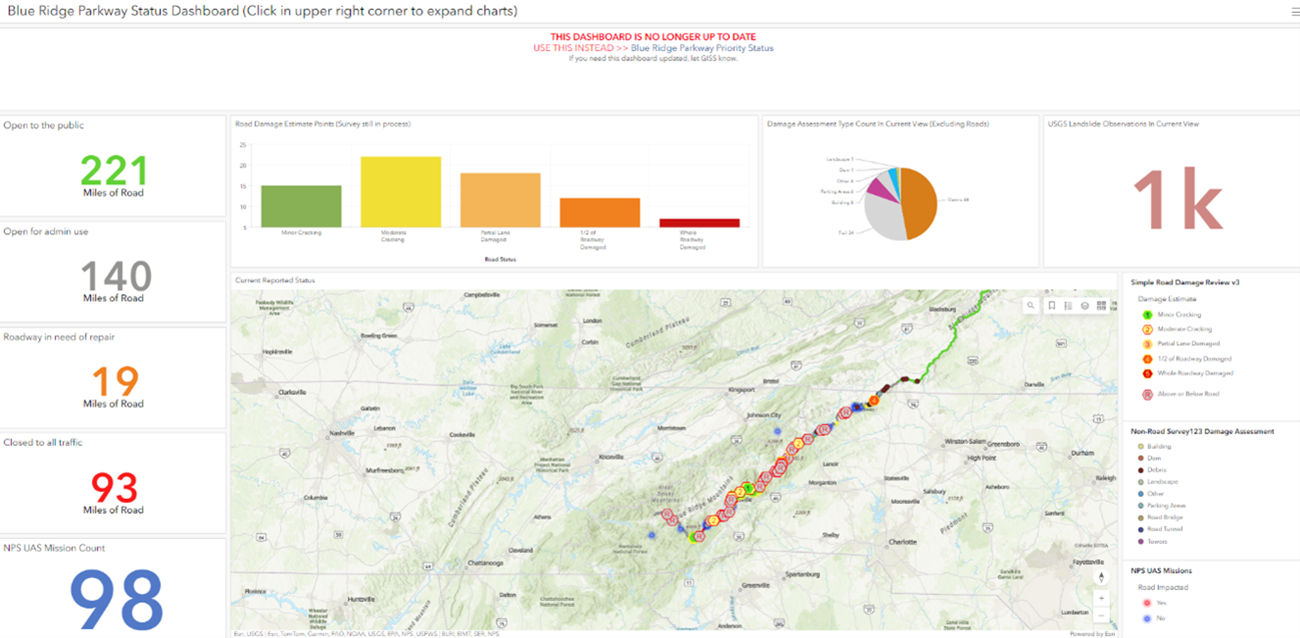Select the Road Bridge legend symbol
Screen dimensions: 1300x638
[1140, 517]
